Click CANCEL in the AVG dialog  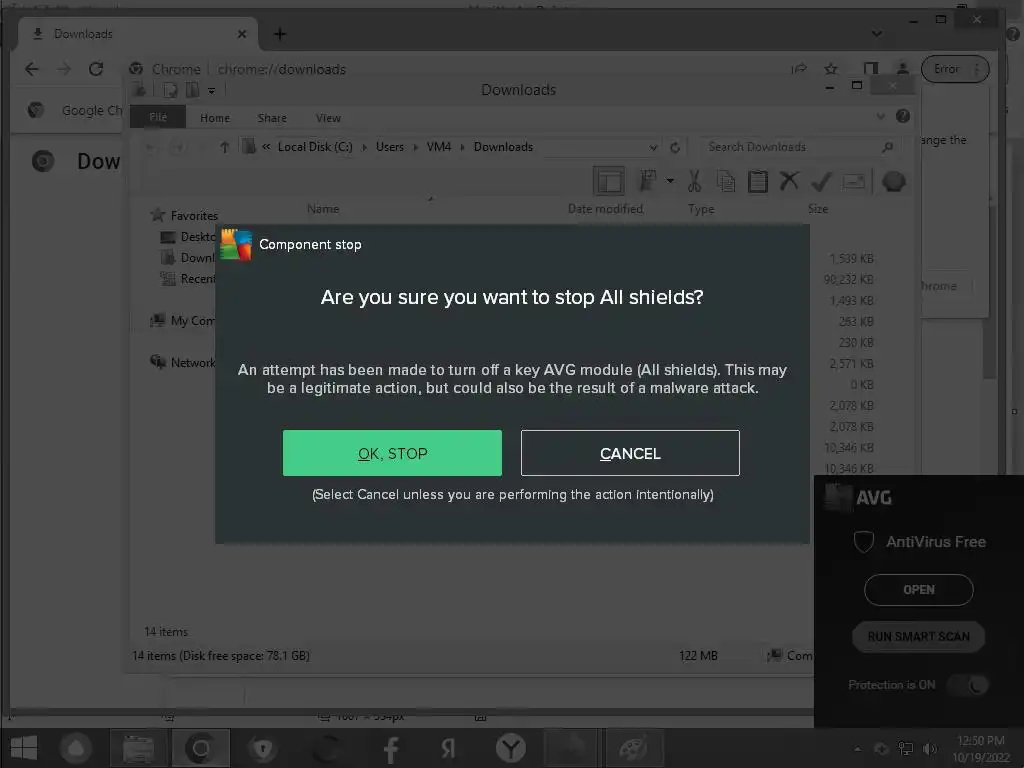point(630,453)
